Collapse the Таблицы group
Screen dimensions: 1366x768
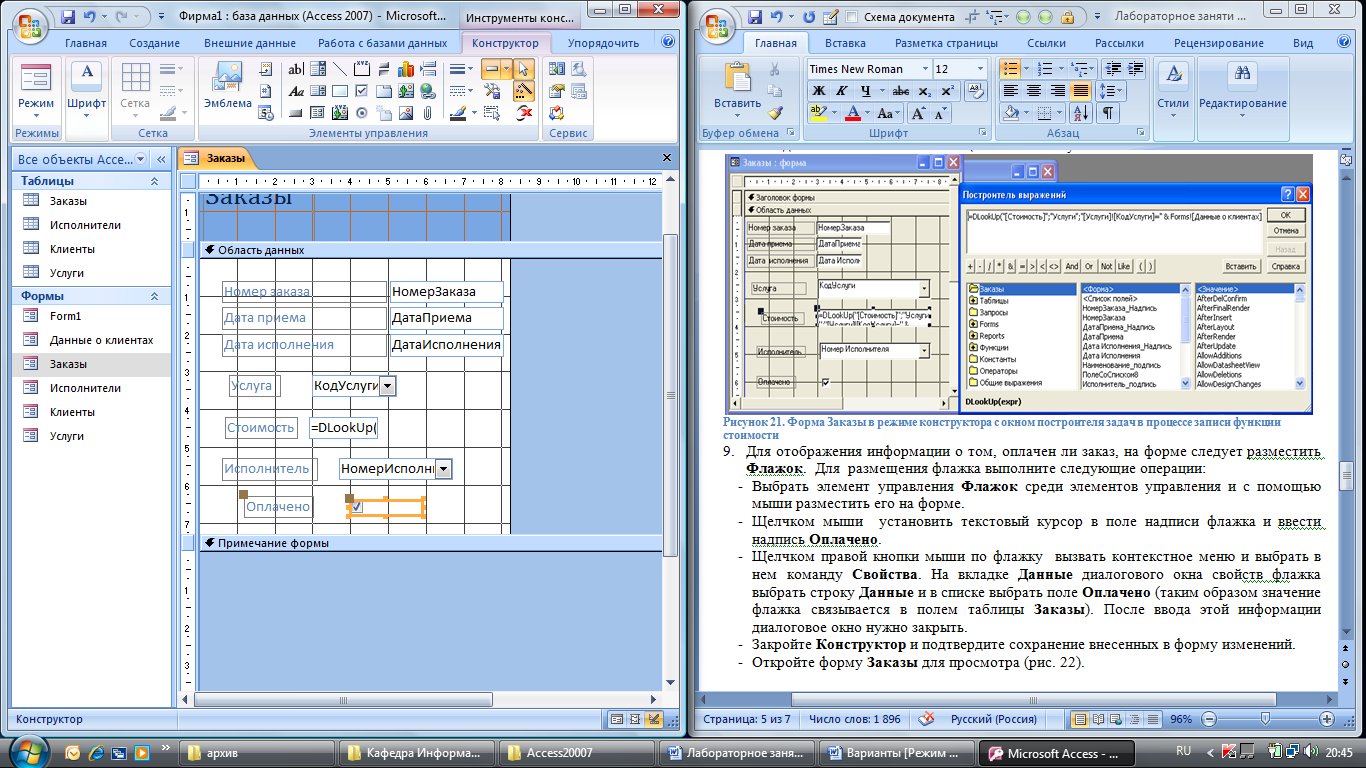click(x=154, y=181)
